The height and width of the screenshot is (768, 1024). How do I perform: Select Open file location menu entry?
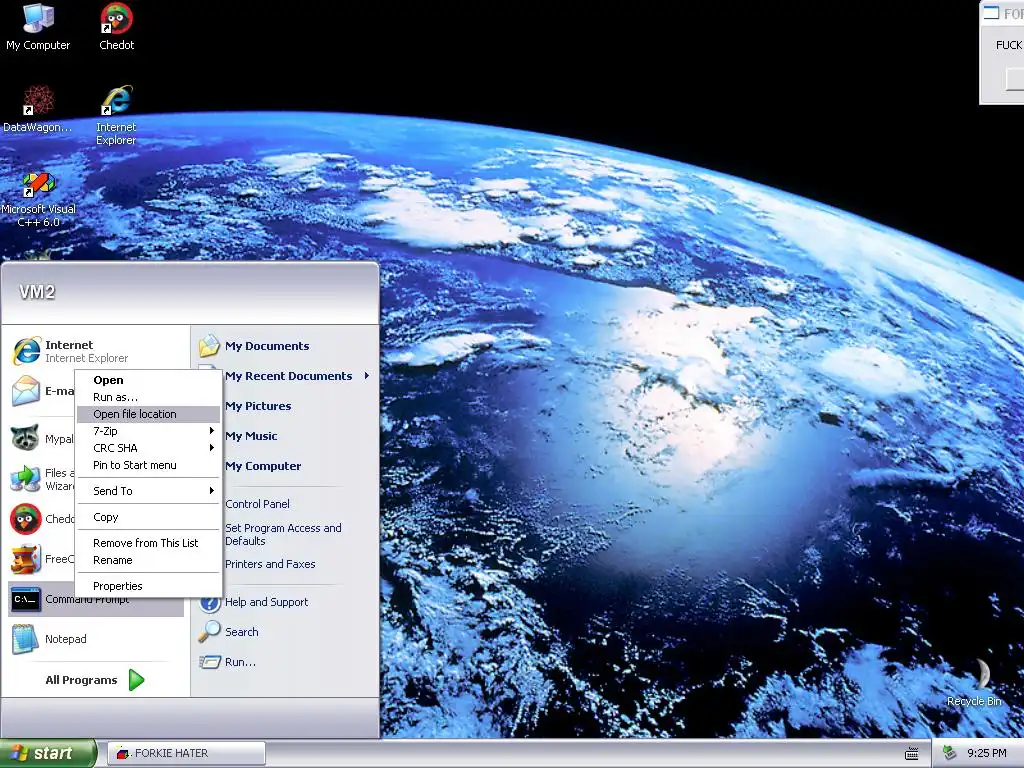pos(148,414)
